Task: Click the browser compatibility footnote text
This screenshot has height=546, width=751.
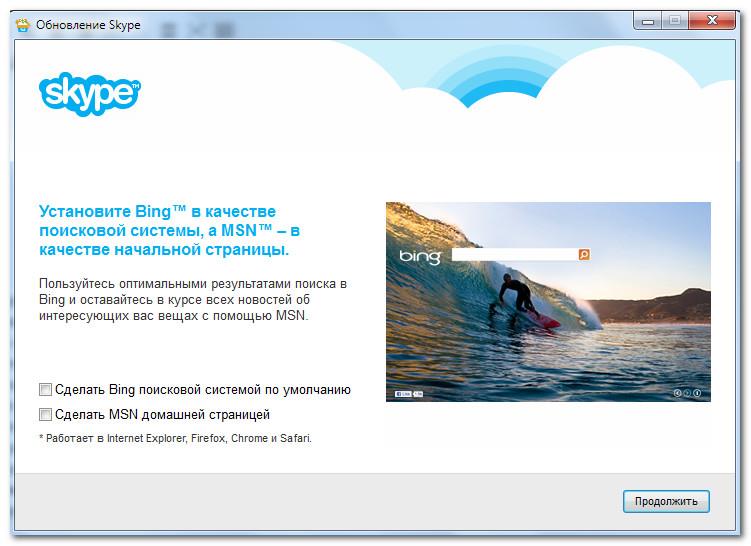Action: pos(175,438)
